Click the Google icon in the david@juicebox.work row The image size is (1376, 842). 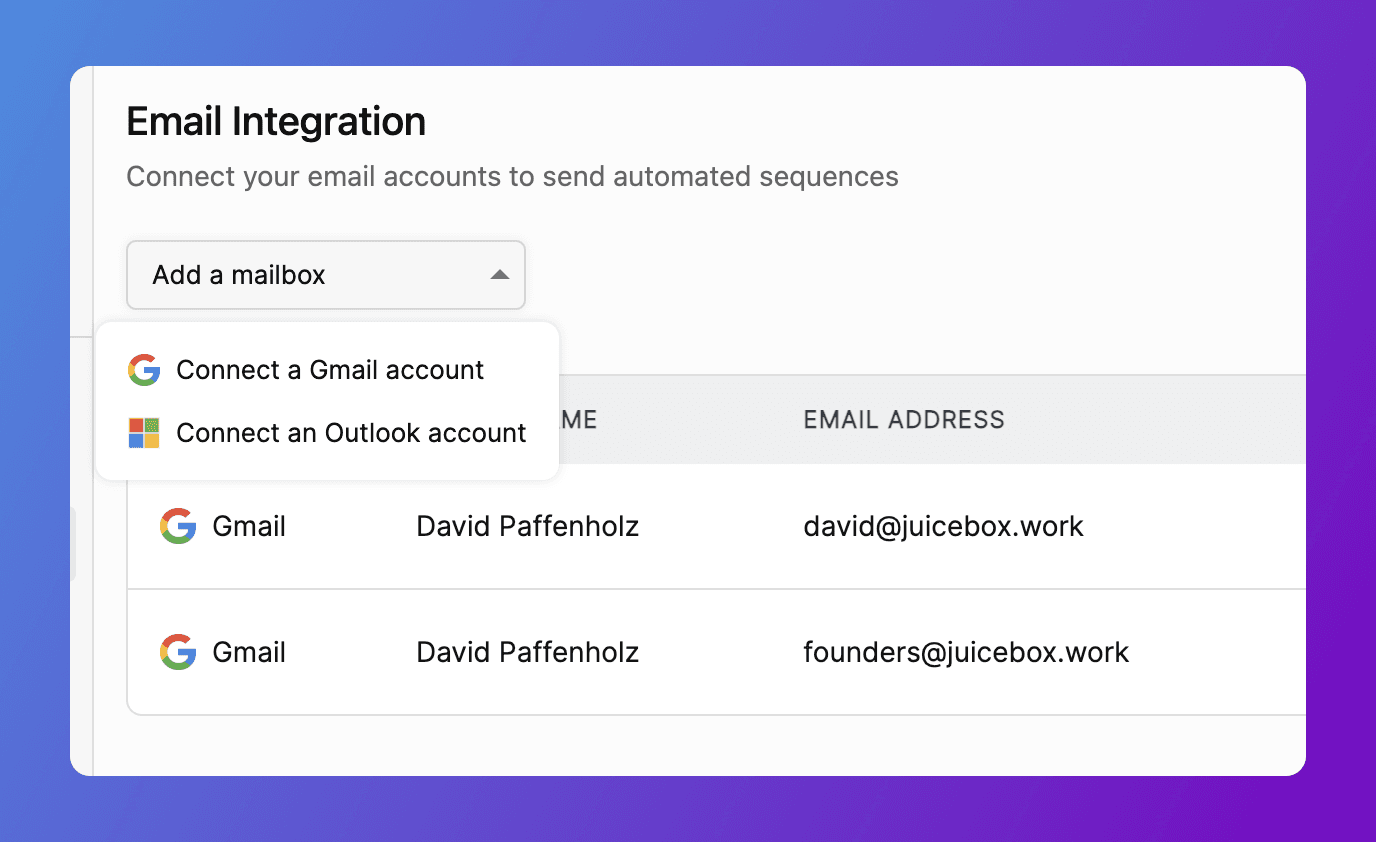click(178, 526)
